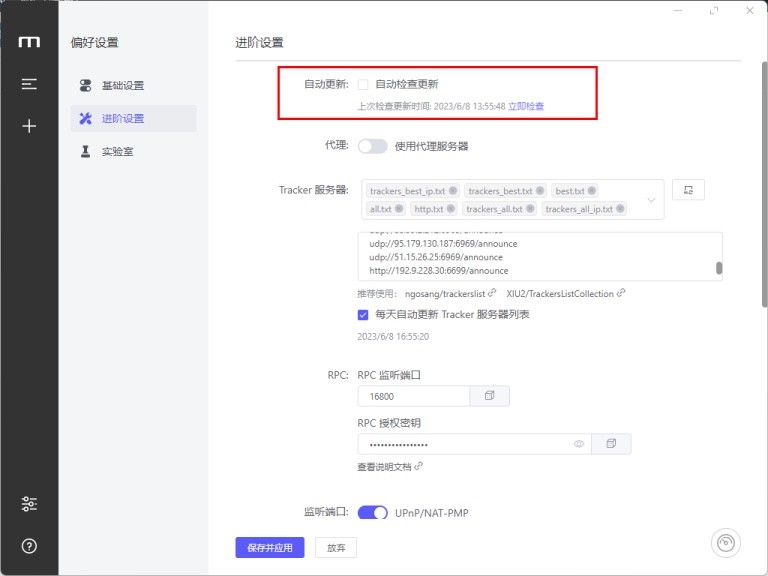Click the speedometer icon at bottom right

725,543
